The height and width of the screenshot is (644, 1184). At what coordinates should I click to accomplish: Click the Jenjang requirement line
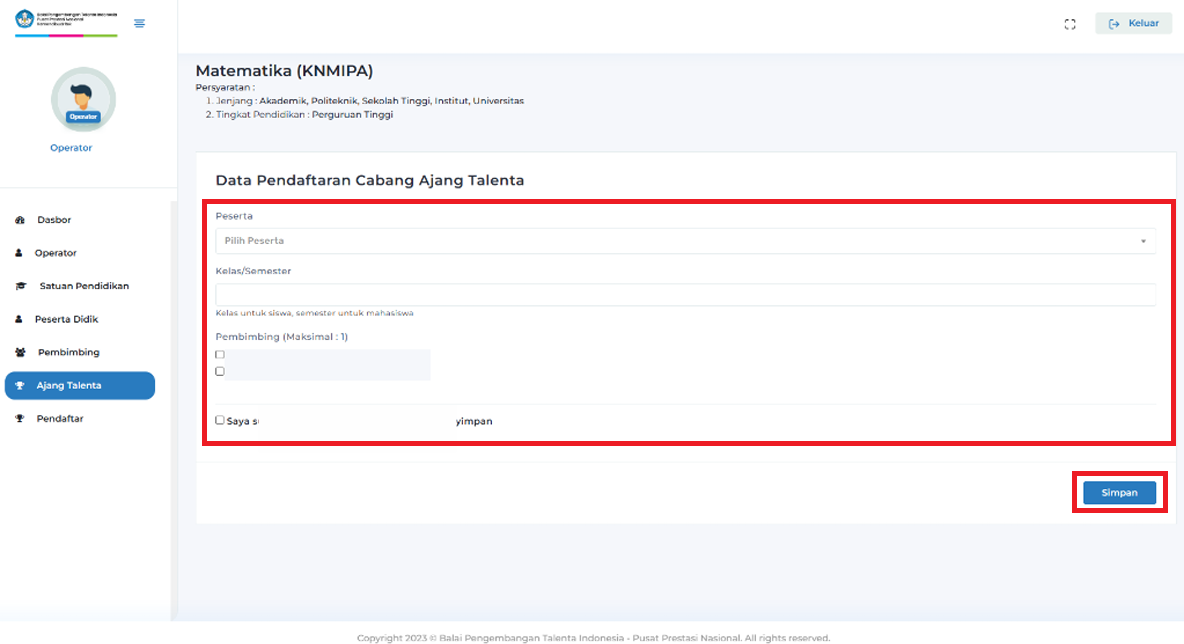(x=370, y=101)
